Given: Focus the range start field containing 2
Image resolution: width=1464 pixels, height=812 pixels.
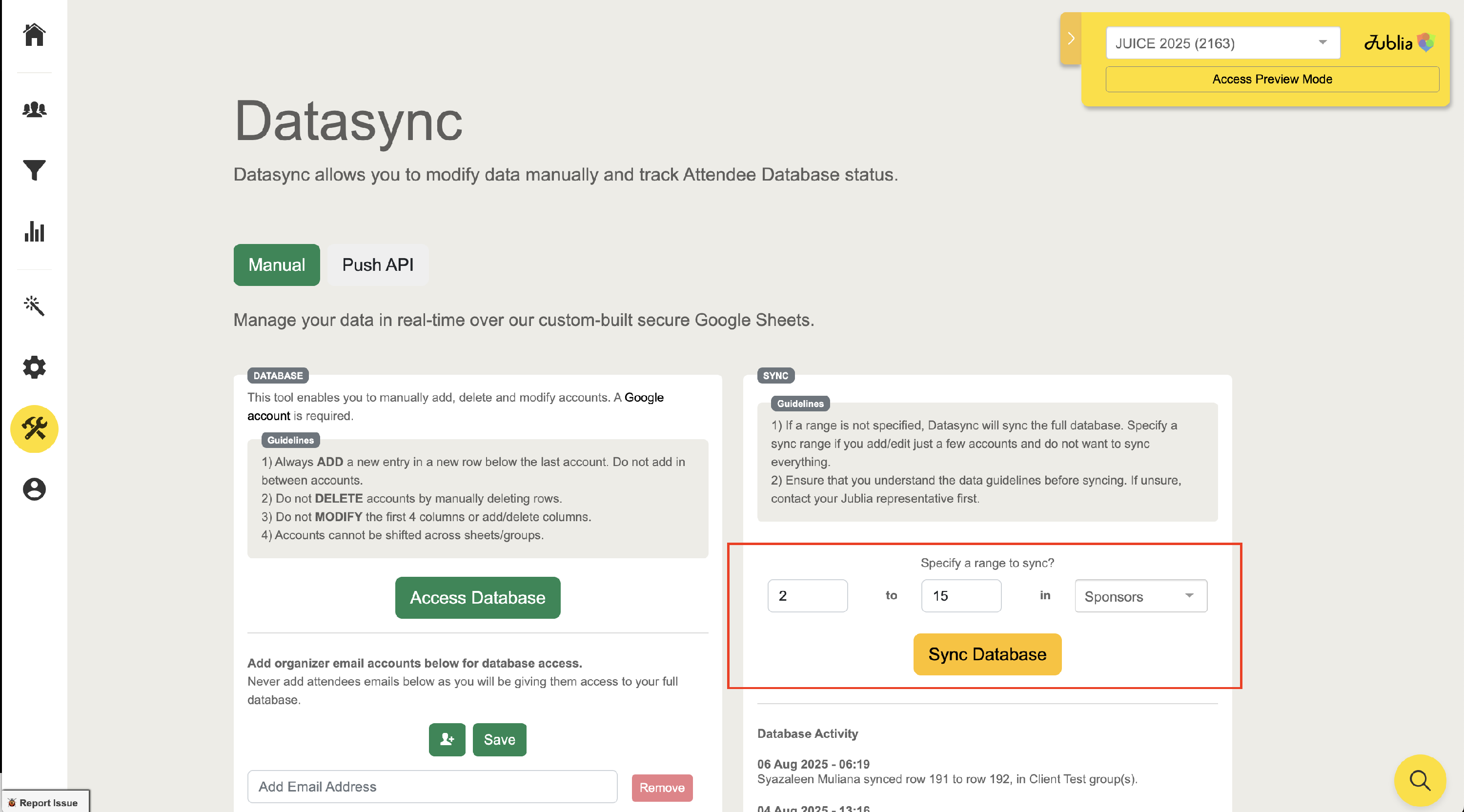Looking at the screenshot, I should [807, 596].
